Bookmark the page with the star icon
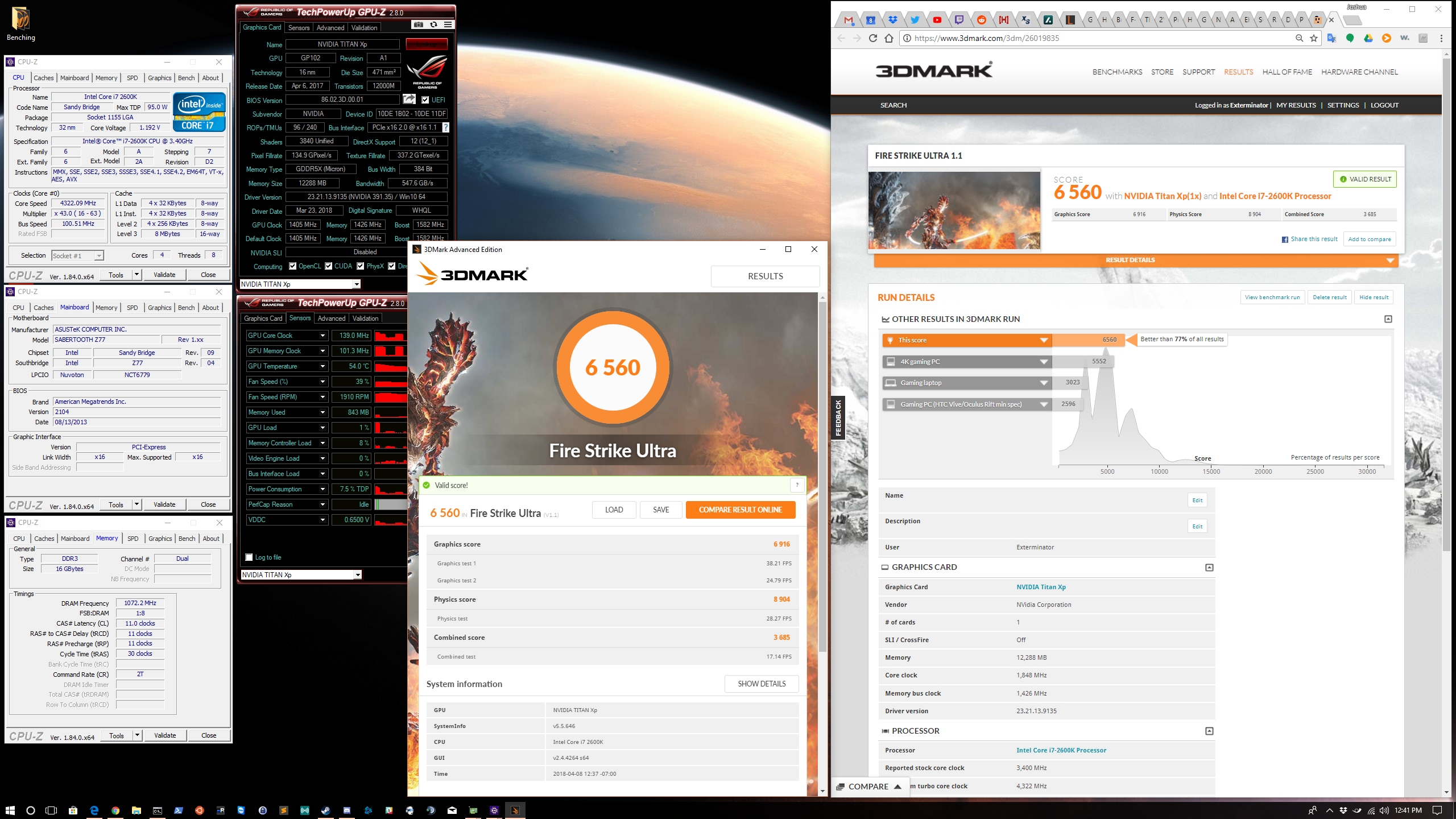This screenshot has width=1456, height=819. coord(1314,38)
